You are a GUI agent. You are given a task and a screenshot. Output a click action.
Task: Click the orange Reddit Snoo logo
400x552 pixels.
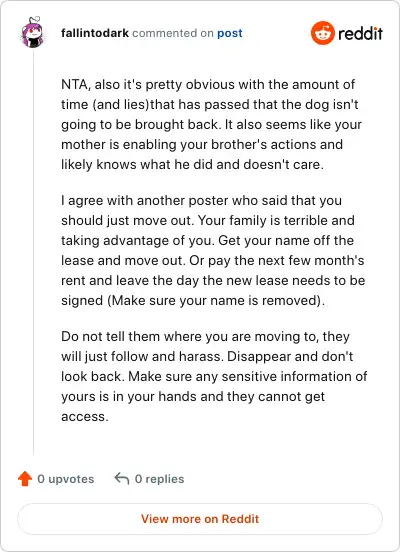(x=323, y=33)
